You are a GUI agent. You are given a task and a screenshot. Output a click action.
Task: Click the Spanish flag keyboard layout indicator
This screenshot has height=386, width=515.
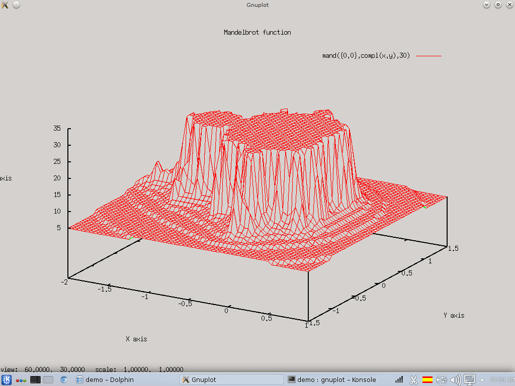pyautogui.click(x=427, y=380)
